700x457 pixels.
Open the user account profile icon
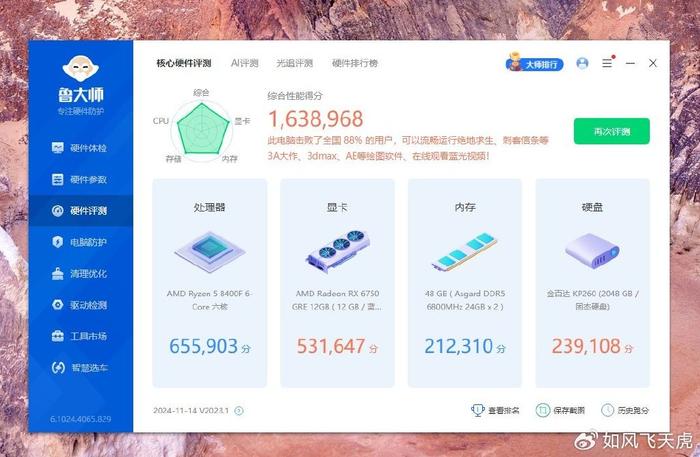[582, 63]
